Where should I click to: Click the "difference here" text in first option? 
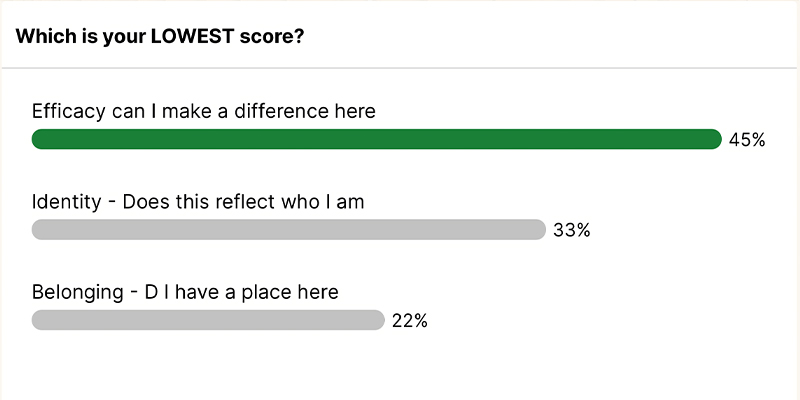[305, 111]
